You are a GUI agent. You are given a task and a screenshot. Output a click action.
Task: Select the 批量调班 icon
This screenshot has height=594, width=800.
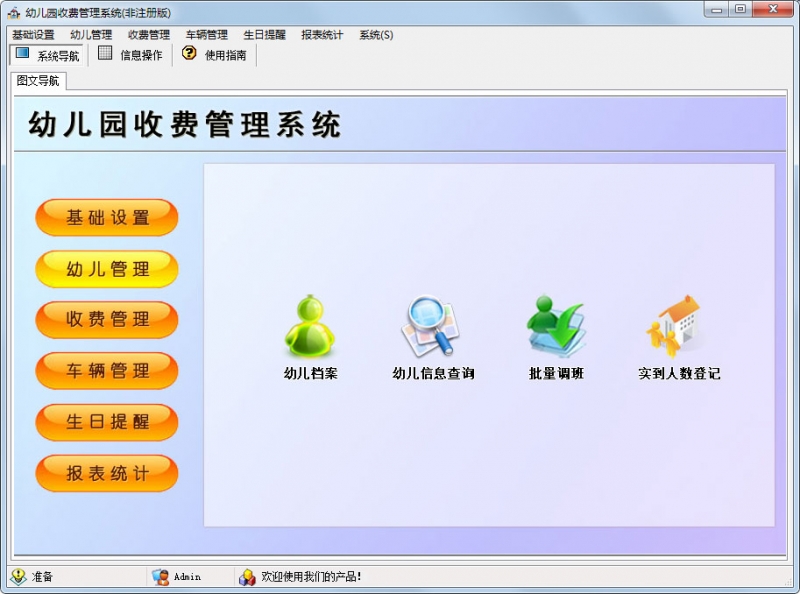(552, 330)
